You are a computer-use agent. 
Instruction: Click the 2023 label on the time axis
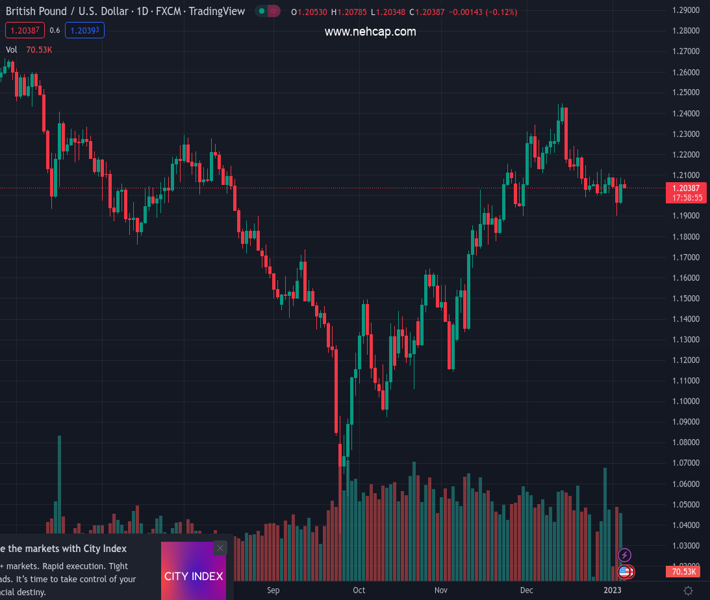(x=612, y=591)
